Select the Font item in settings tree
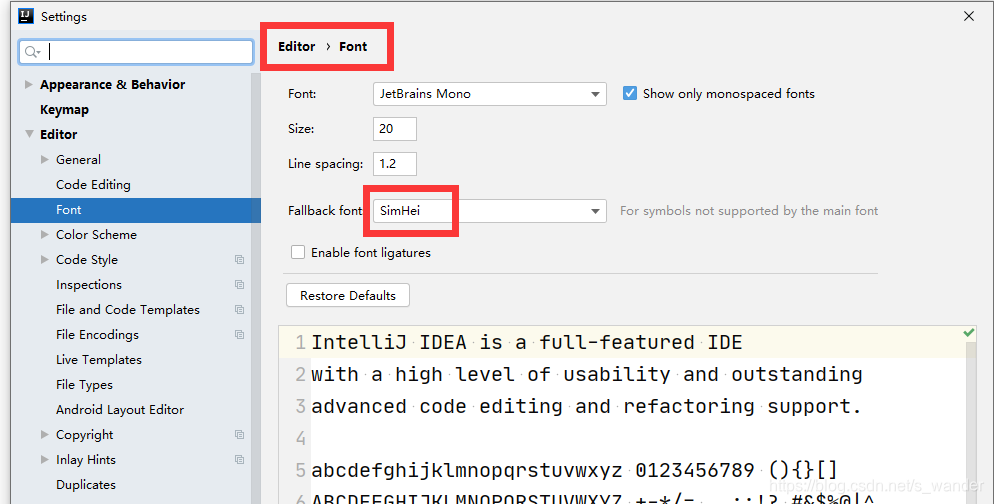Image resolution: width=994 pixels, height=504 pixels. click(x=136, y=210)
